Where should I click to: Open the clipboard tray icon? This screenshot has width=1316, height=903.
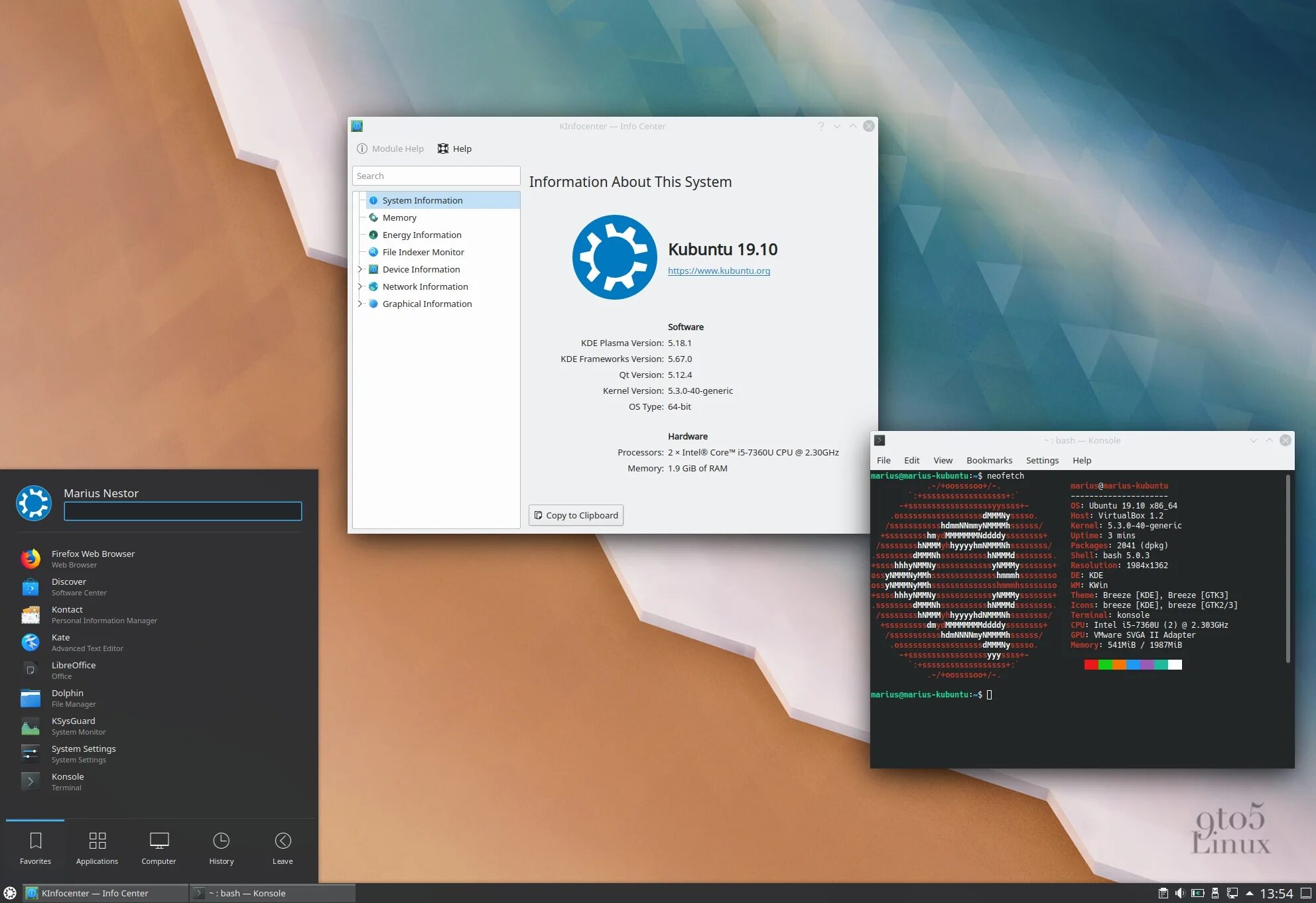click(1163, 893)
